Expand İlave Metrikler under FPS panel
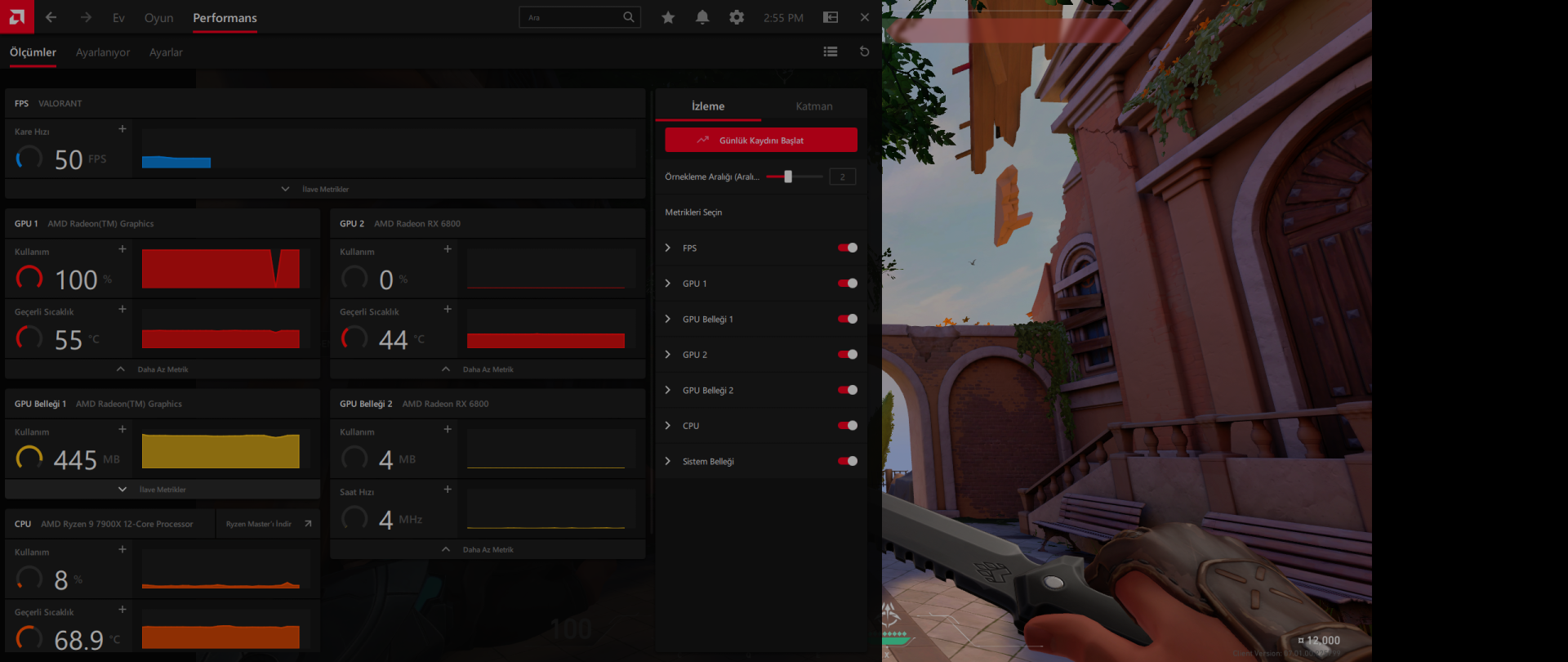 [x=325, y=189]
